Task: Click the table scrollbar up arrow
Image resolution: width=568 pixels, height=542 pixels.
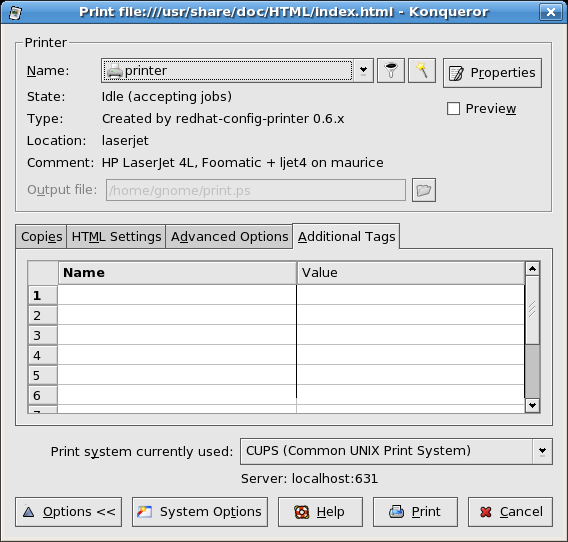Action: pyautogui.click(x=532, y=269)
